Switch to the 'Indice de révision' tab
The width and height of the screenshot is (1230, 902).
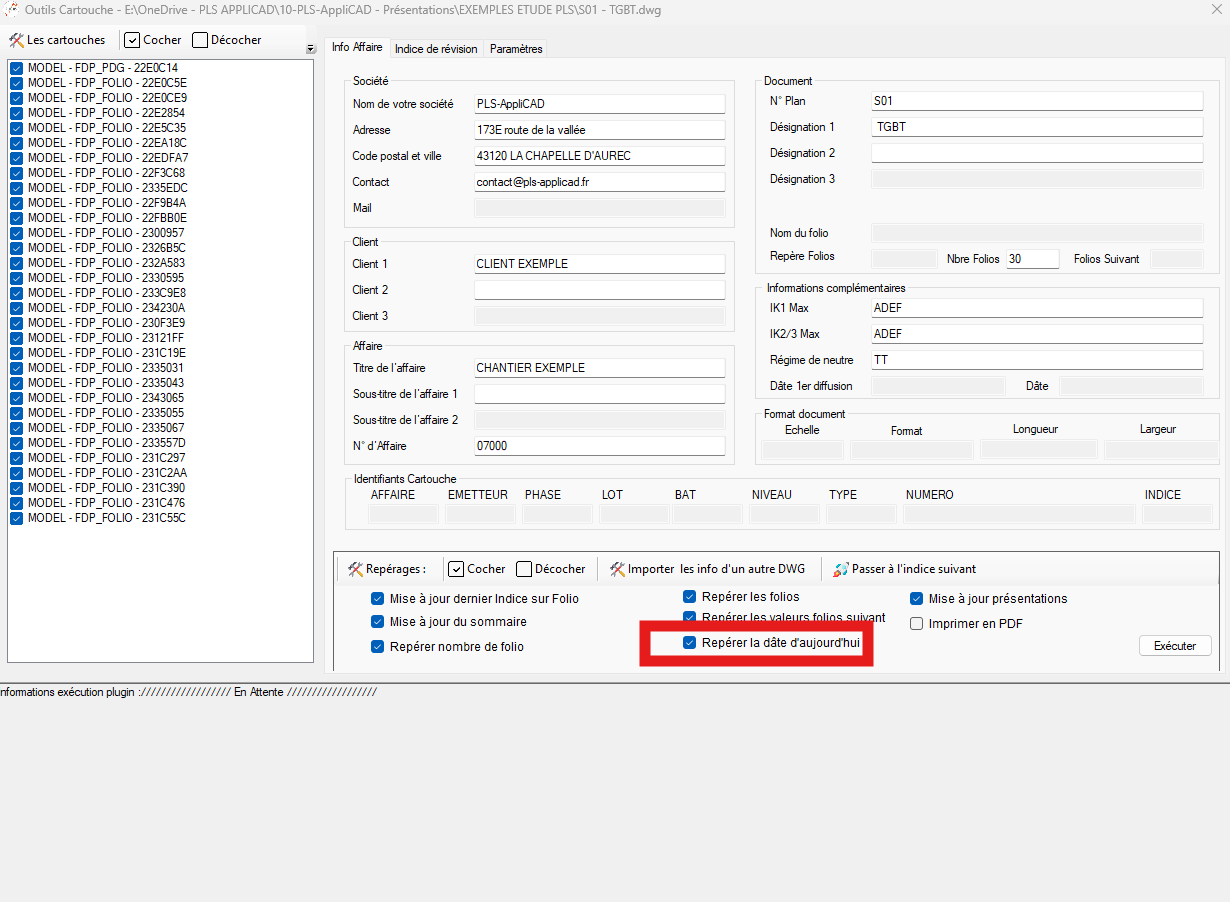click(437, 48)
